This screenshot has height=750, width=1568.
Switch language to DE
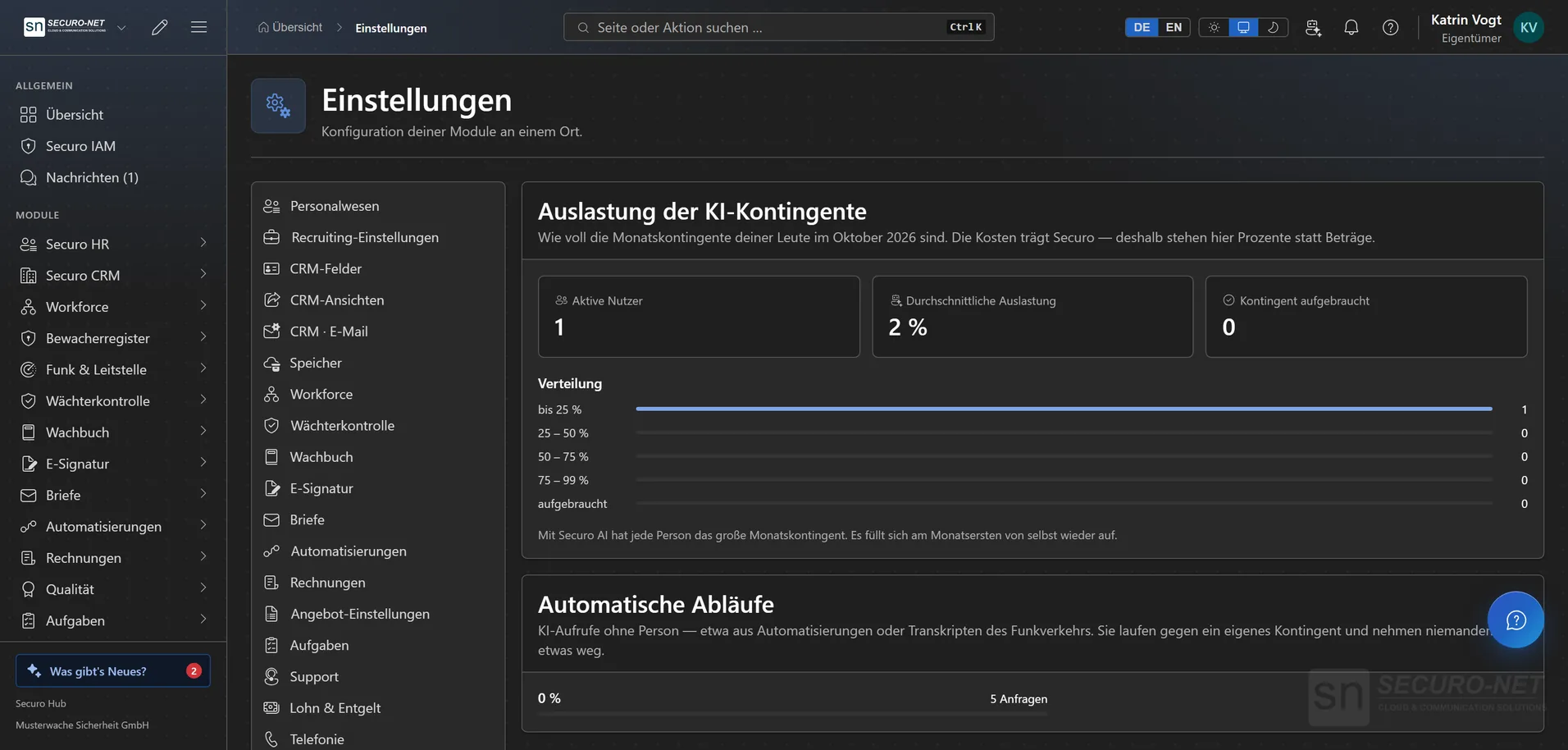pos(1142,27)
